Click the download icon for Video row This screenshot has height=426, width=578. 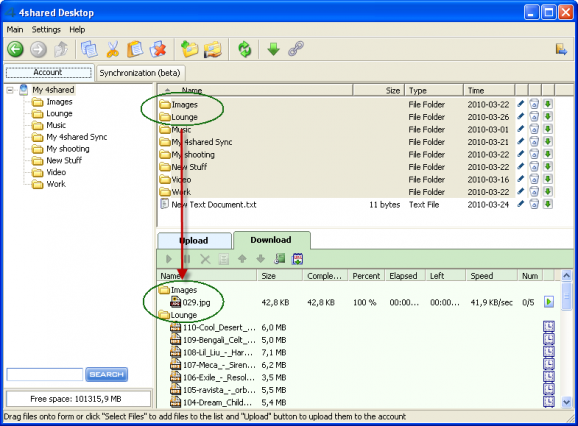click(x=548, y=179)
